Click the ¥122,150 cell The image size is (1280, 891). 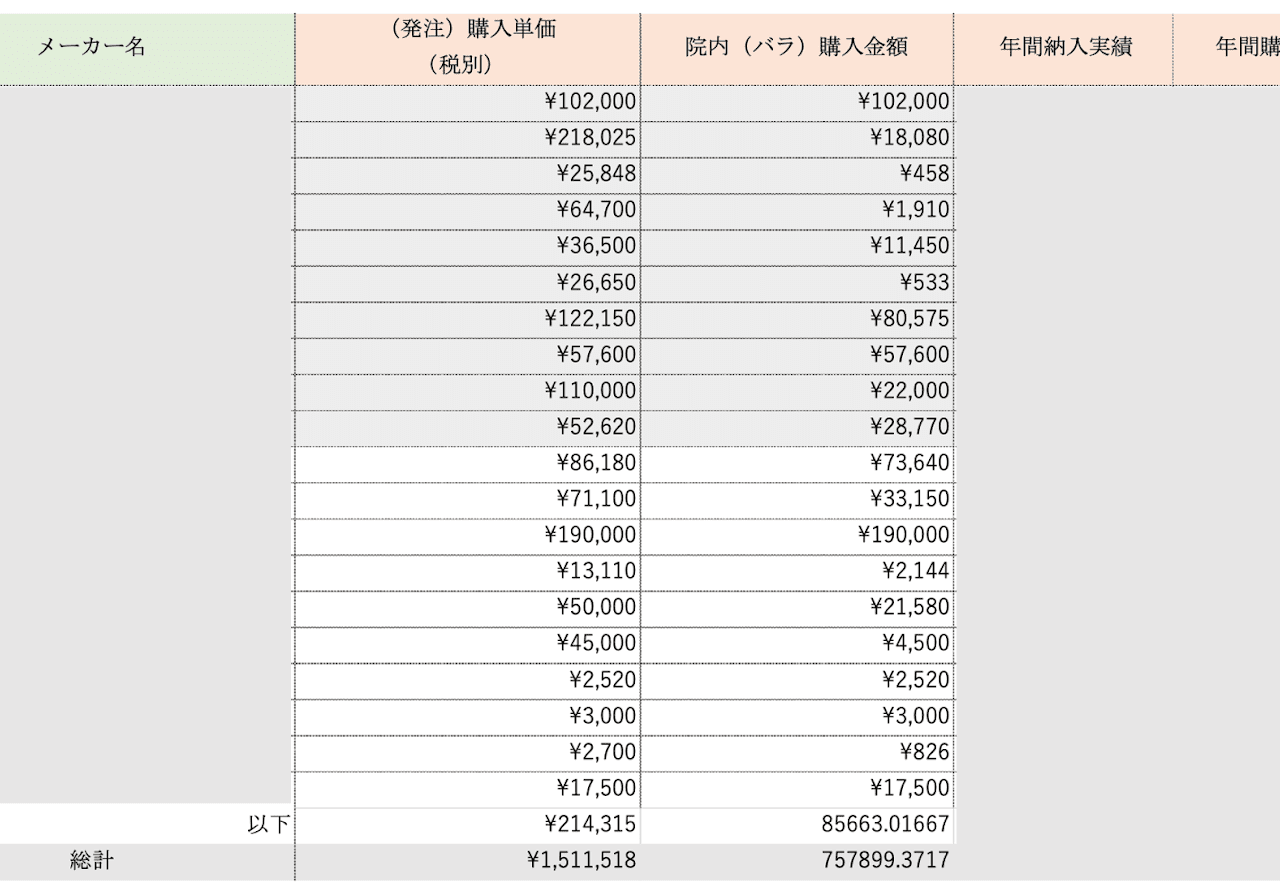pyautogui.click(x=468, y=318)
